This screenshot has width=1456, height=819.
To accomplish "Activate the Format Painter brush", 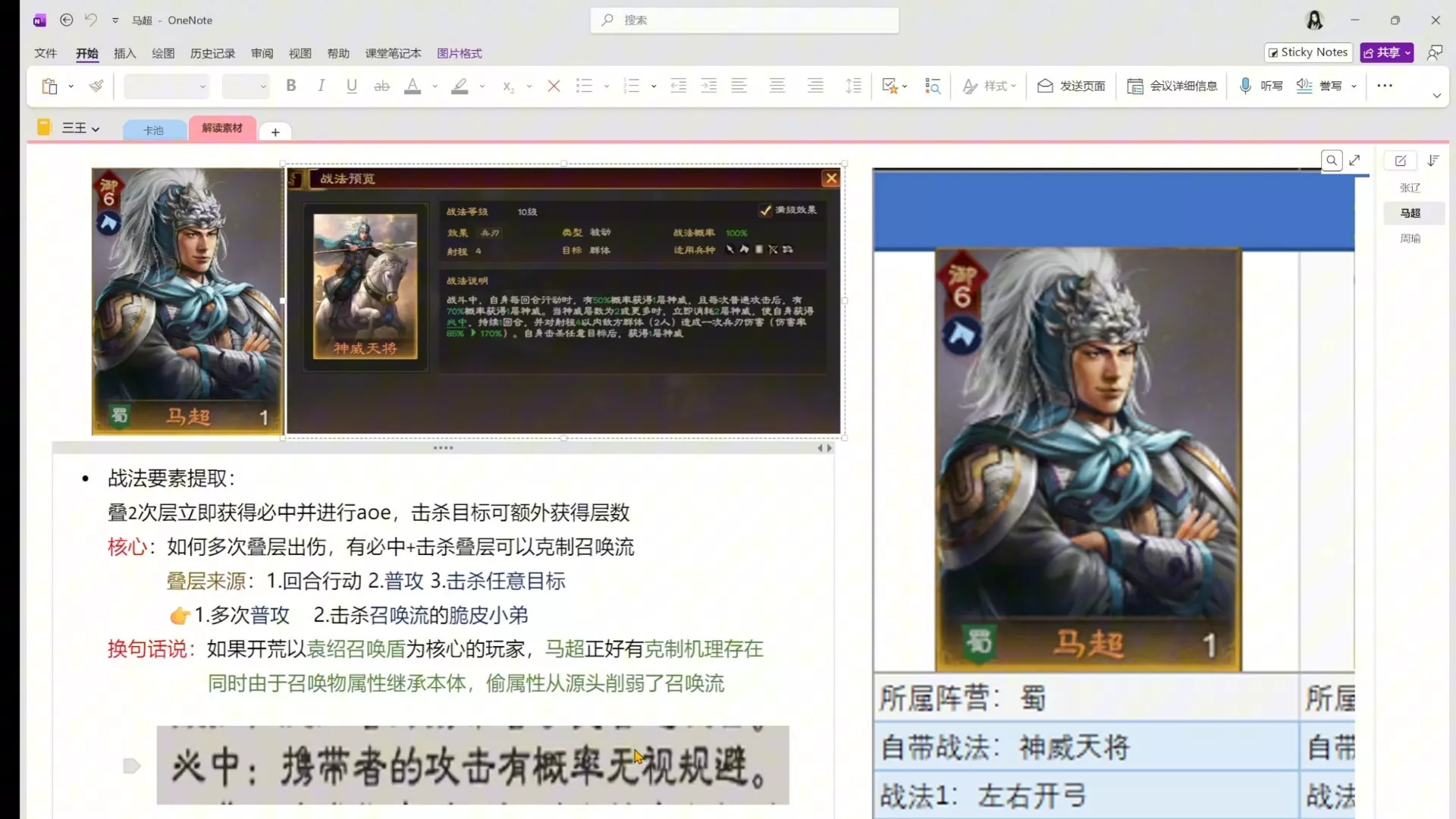I will 96,86.
